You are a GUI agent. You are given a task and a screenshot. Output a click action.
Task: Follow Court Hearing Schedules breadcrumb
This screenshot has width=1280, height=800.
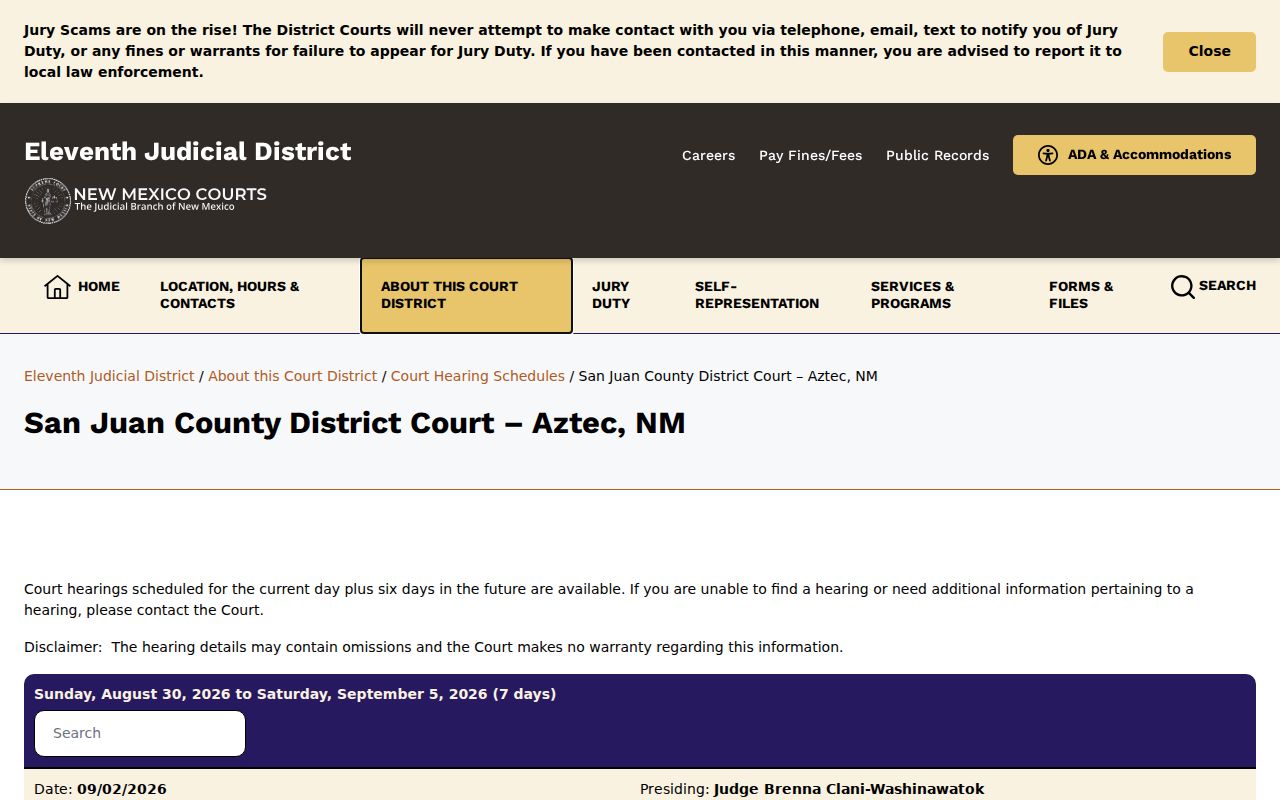(478, 376)
